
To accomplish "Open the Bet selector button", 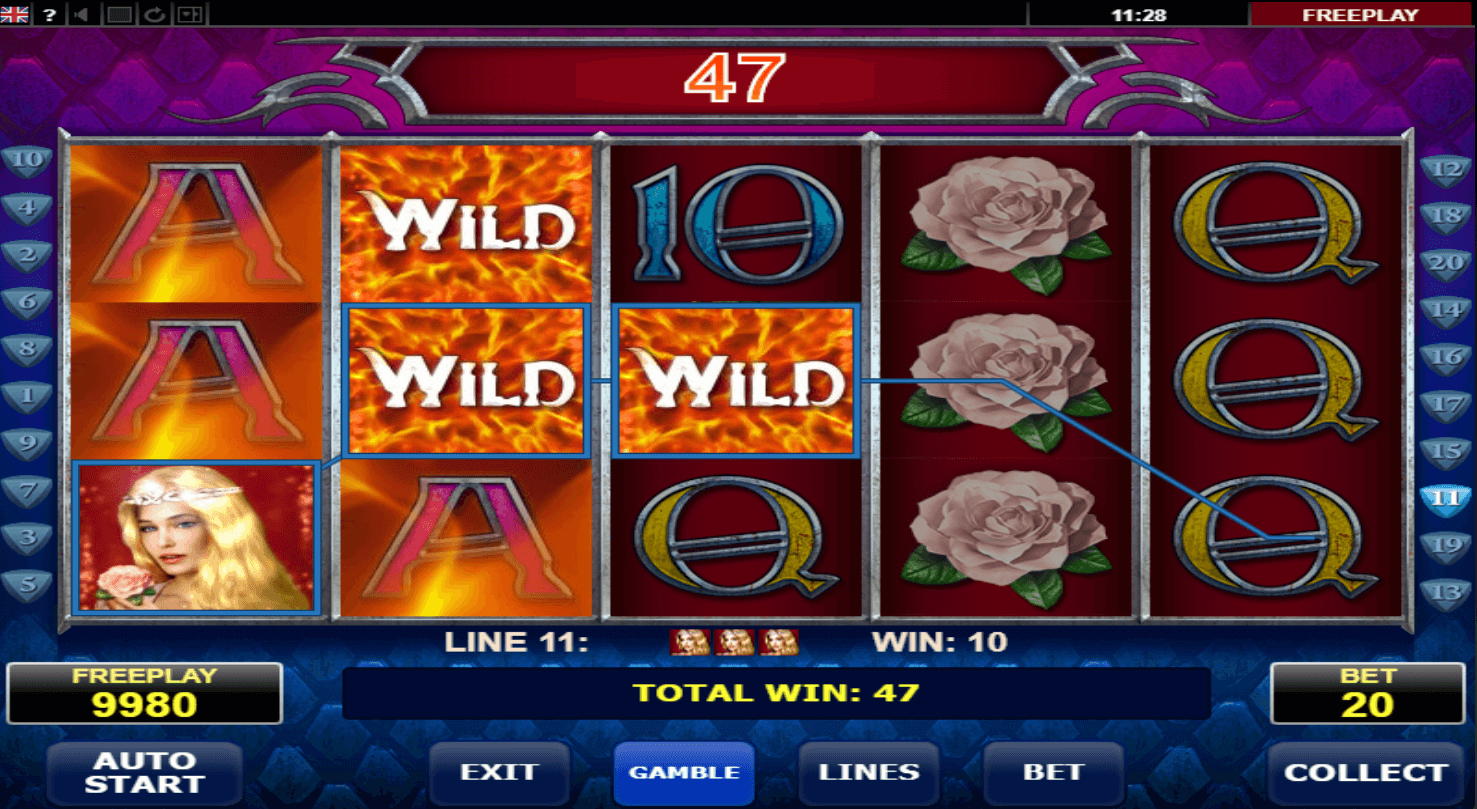I will (x=1053, y=773).
